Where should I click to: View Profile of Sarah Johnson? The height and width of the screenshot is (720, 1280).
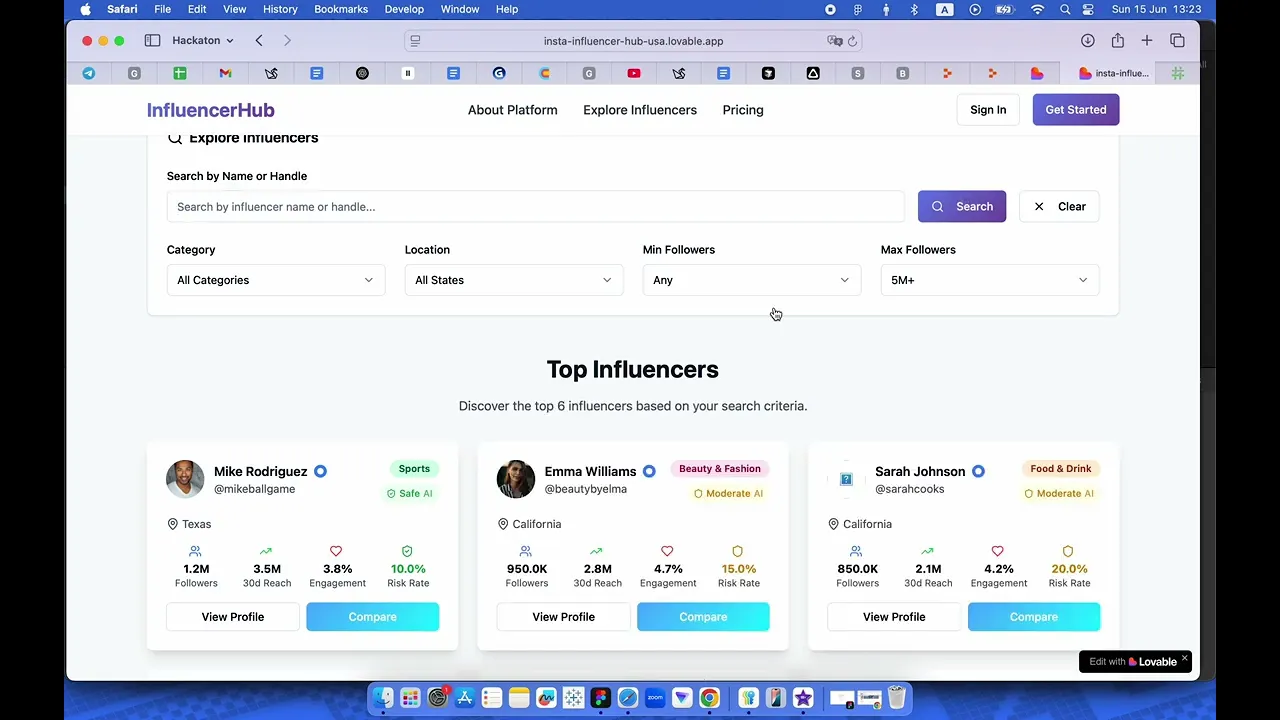(894, 617)
